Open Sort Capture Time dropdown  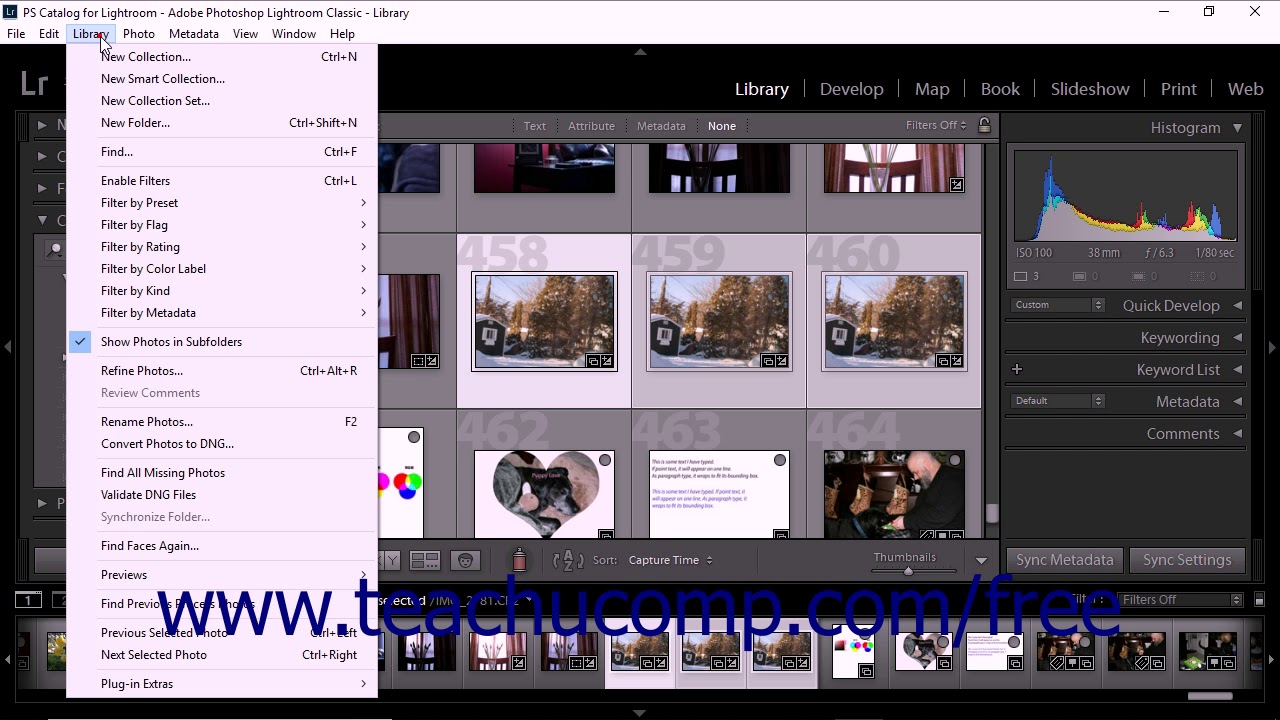670,560
